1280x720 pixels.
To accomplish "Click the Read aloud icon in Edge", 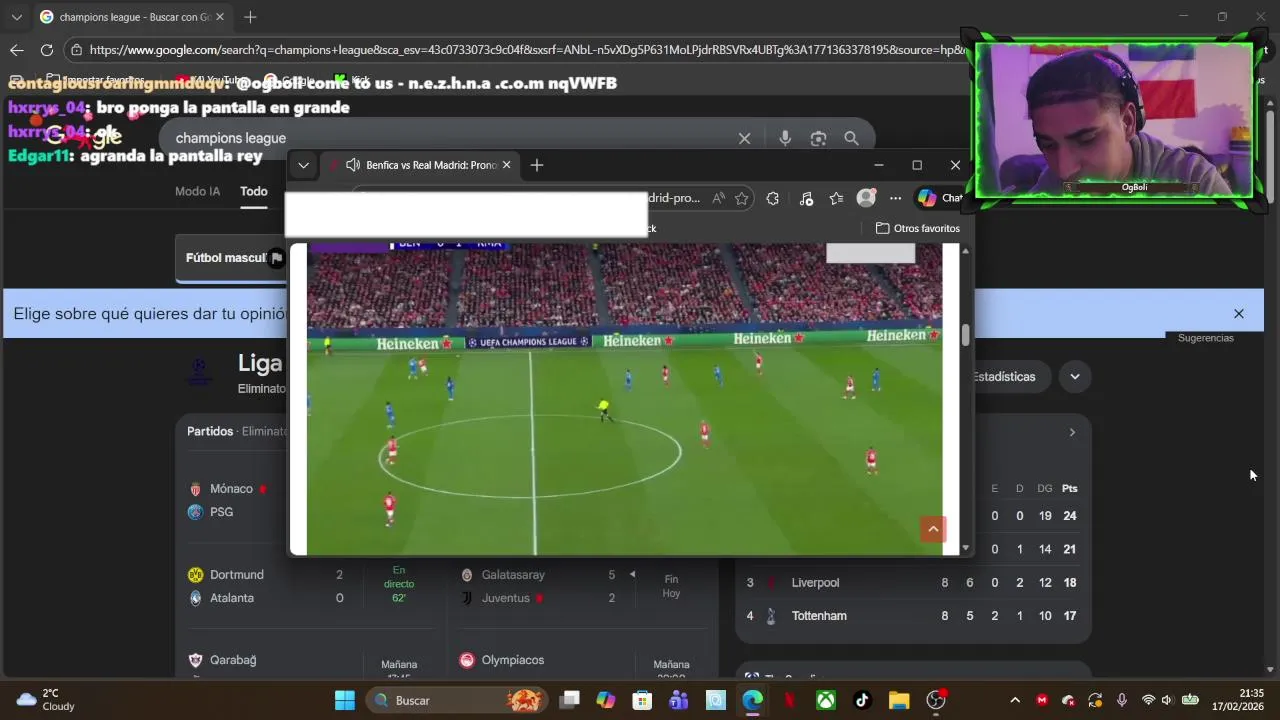I will (x=718, y=198).
